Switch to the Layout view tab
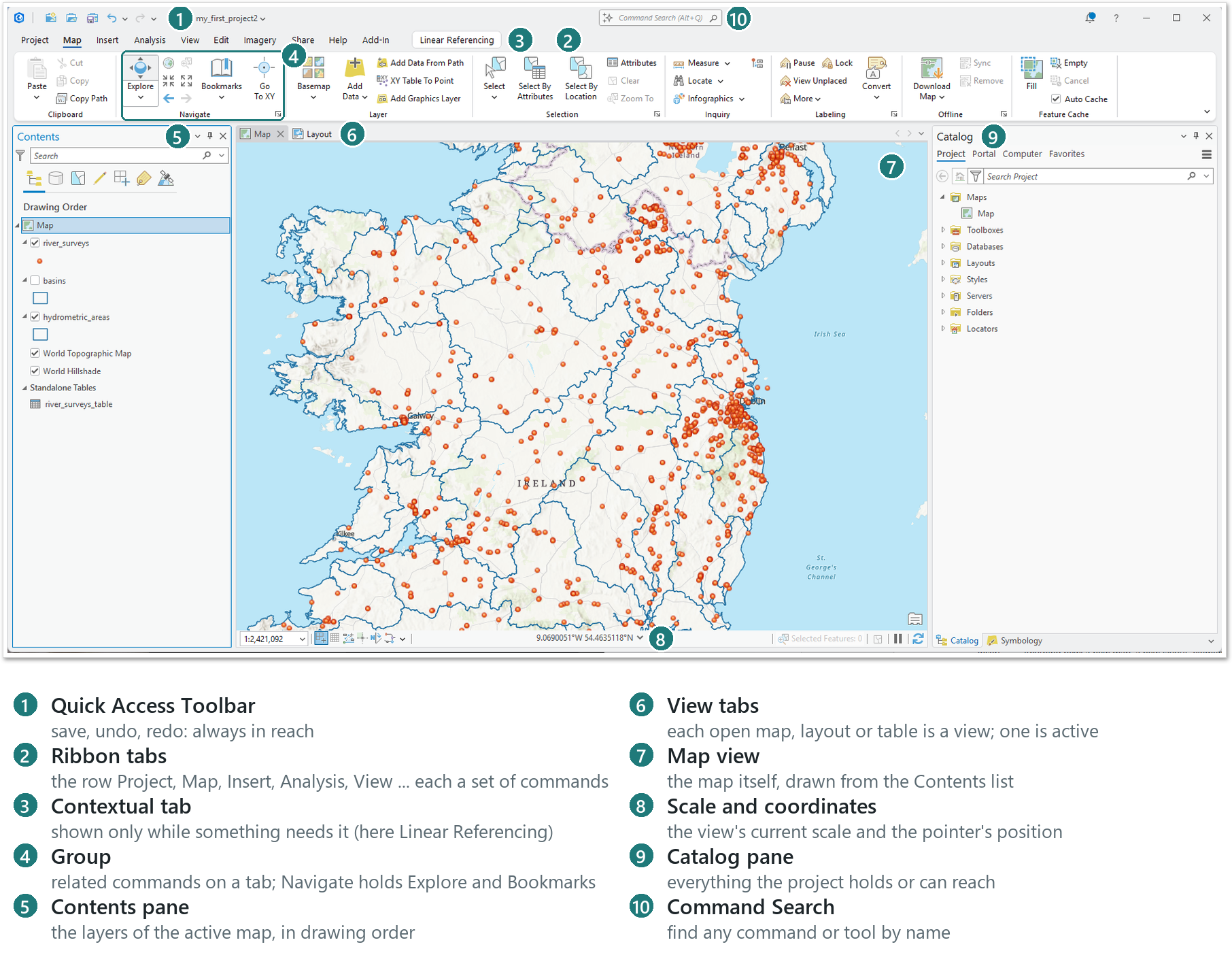 313,134
